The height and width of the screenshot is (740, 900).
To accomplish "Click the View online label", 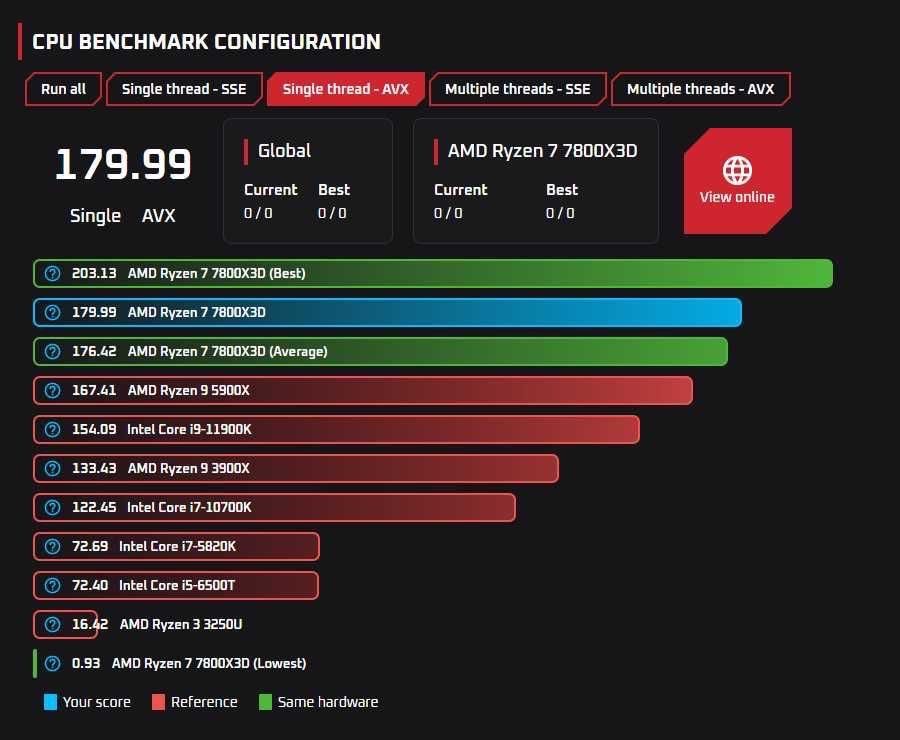I will (x=737, y=197).
